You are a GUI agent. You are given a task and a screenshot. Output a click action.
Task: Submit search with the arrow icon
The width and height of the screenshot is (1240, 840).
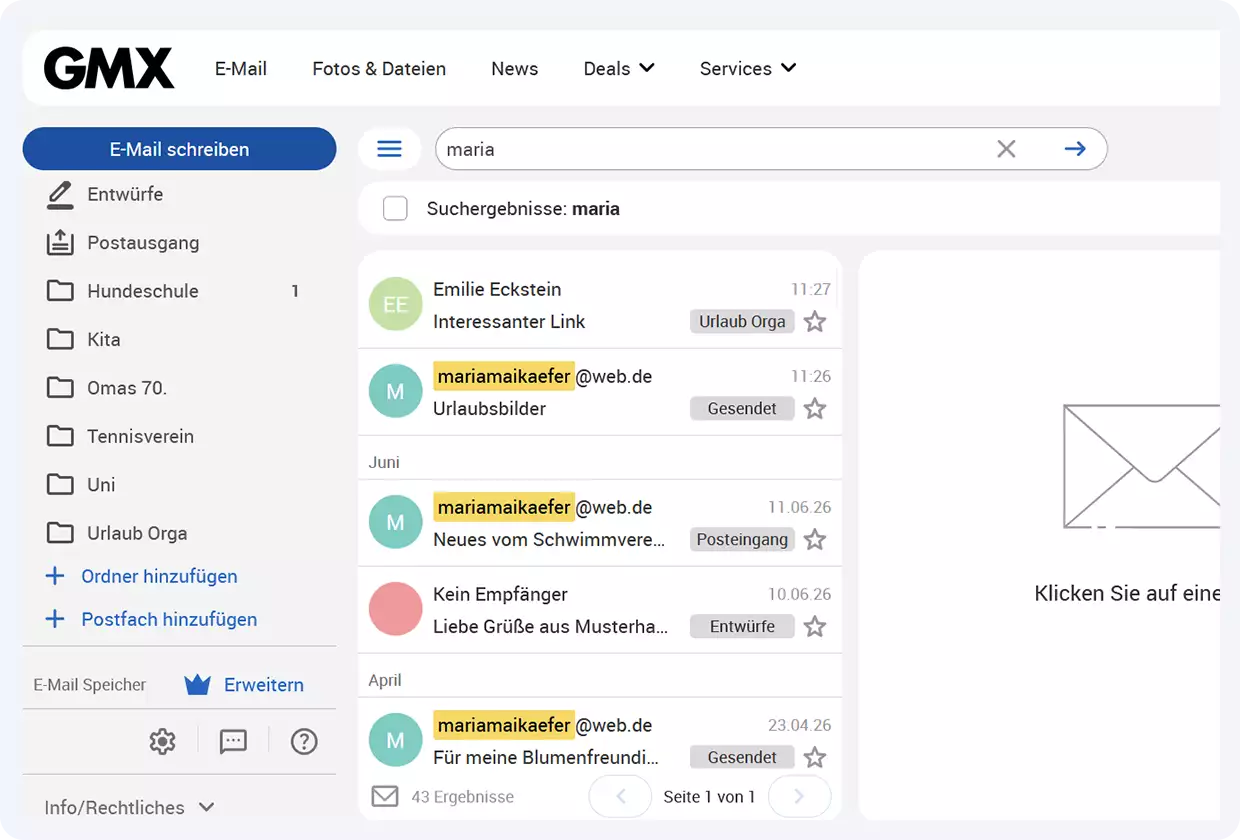tap(1075, 149)
